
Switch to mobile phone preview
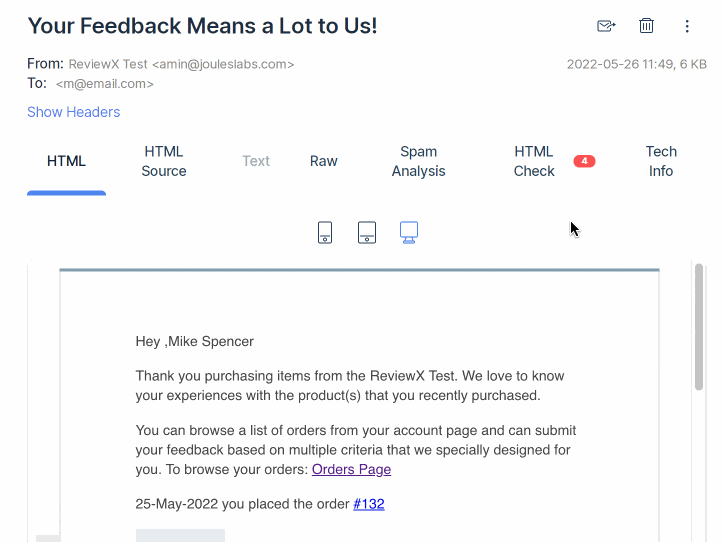(325, 233)
